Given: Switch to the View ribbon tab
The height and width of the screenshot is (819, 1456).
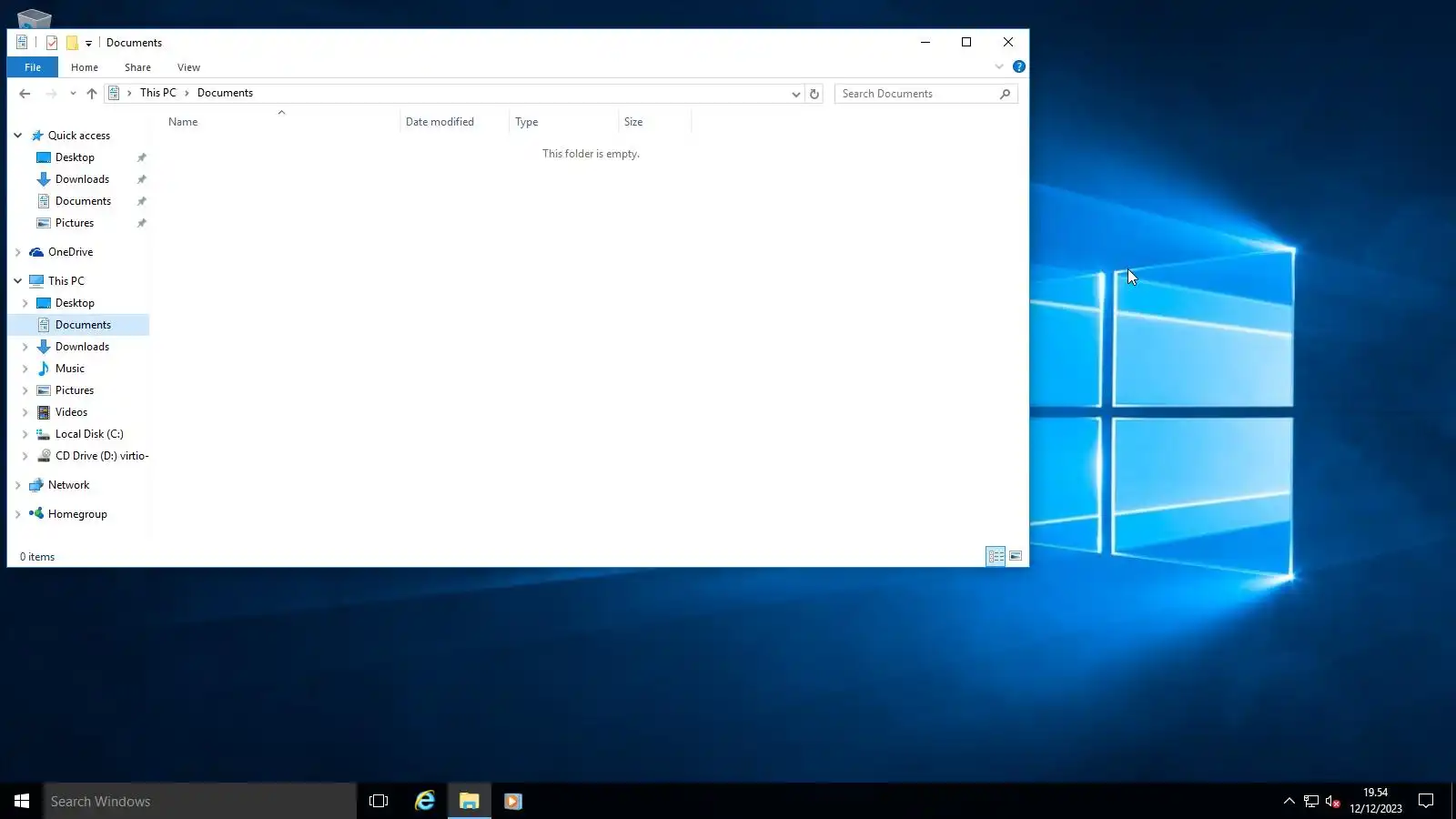Looking at the screenshot, I should point(189,67).
